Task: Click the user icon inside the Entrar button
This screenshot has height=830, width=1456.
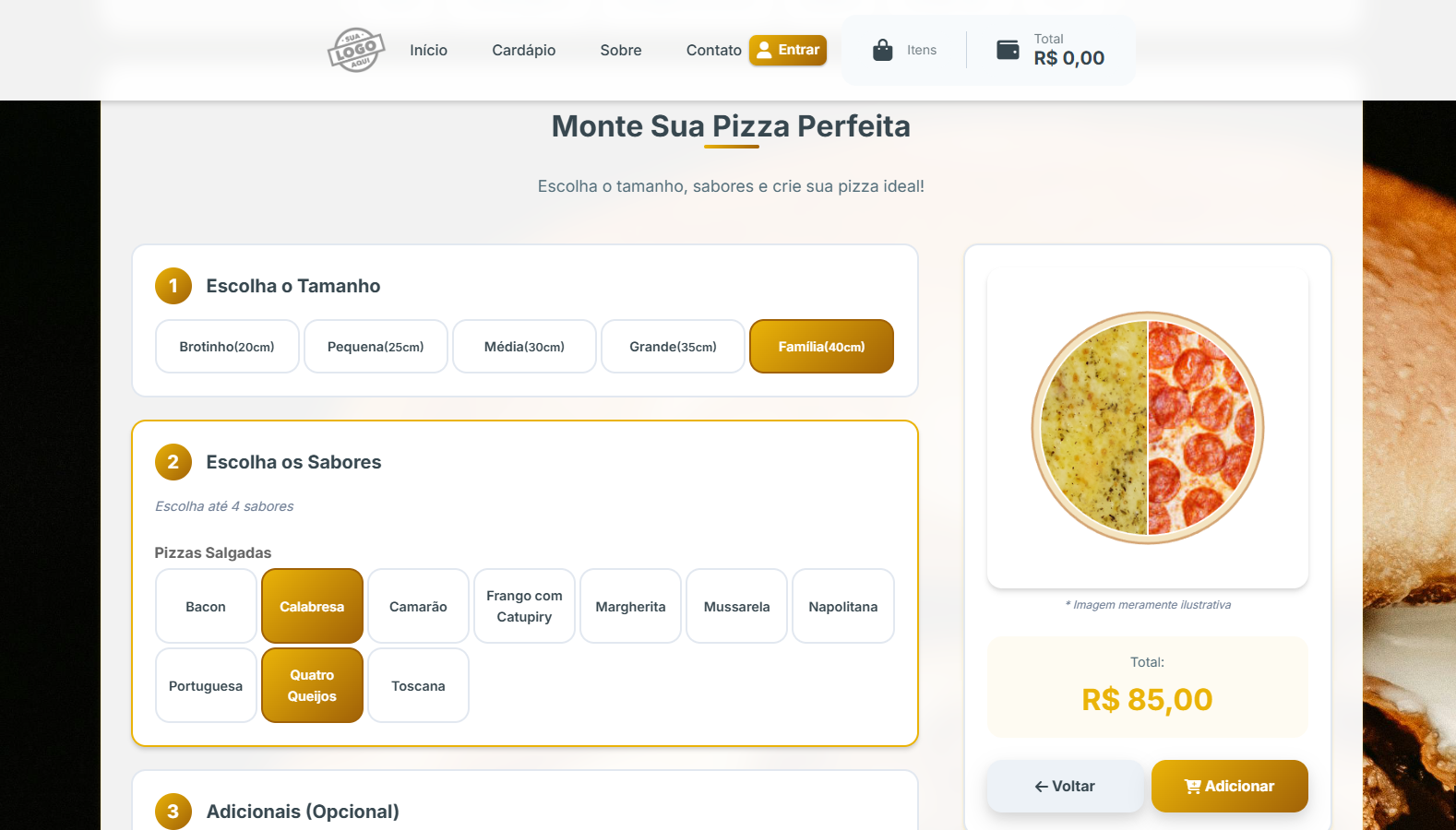Action: (x=763, y=51)
